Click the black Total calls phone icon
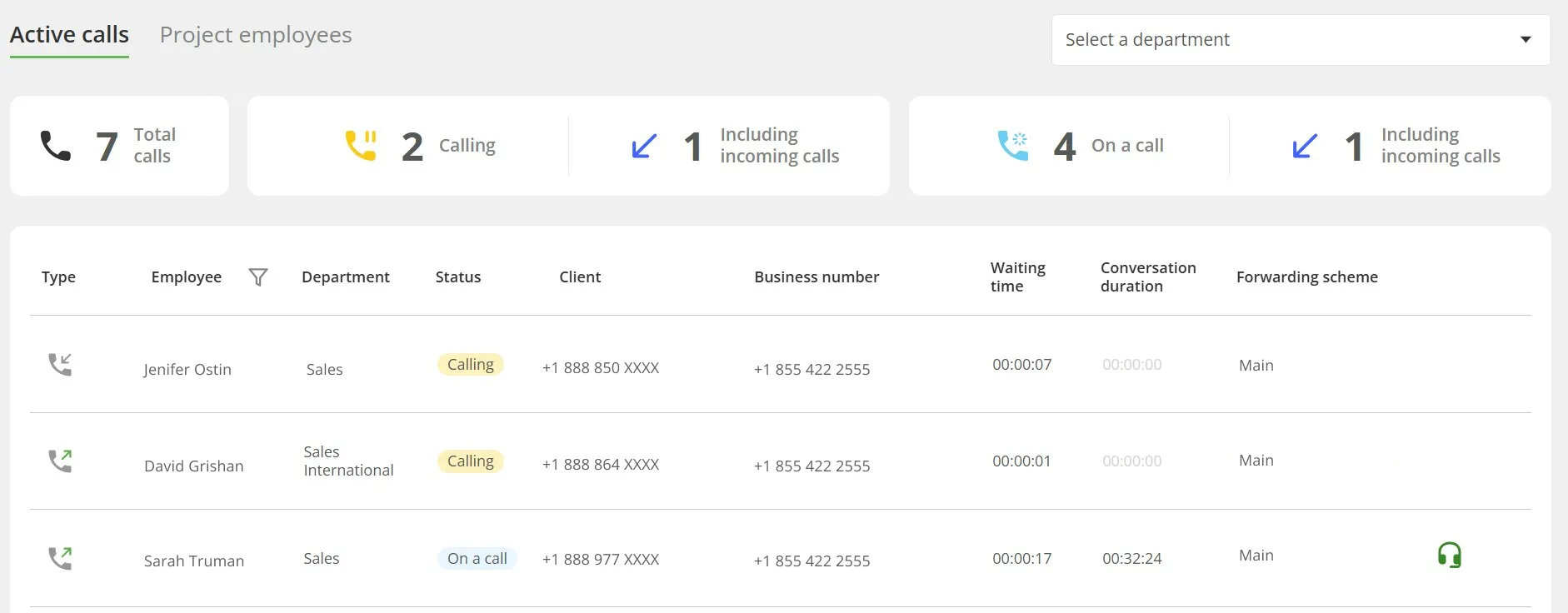 [x=56, y=146]
